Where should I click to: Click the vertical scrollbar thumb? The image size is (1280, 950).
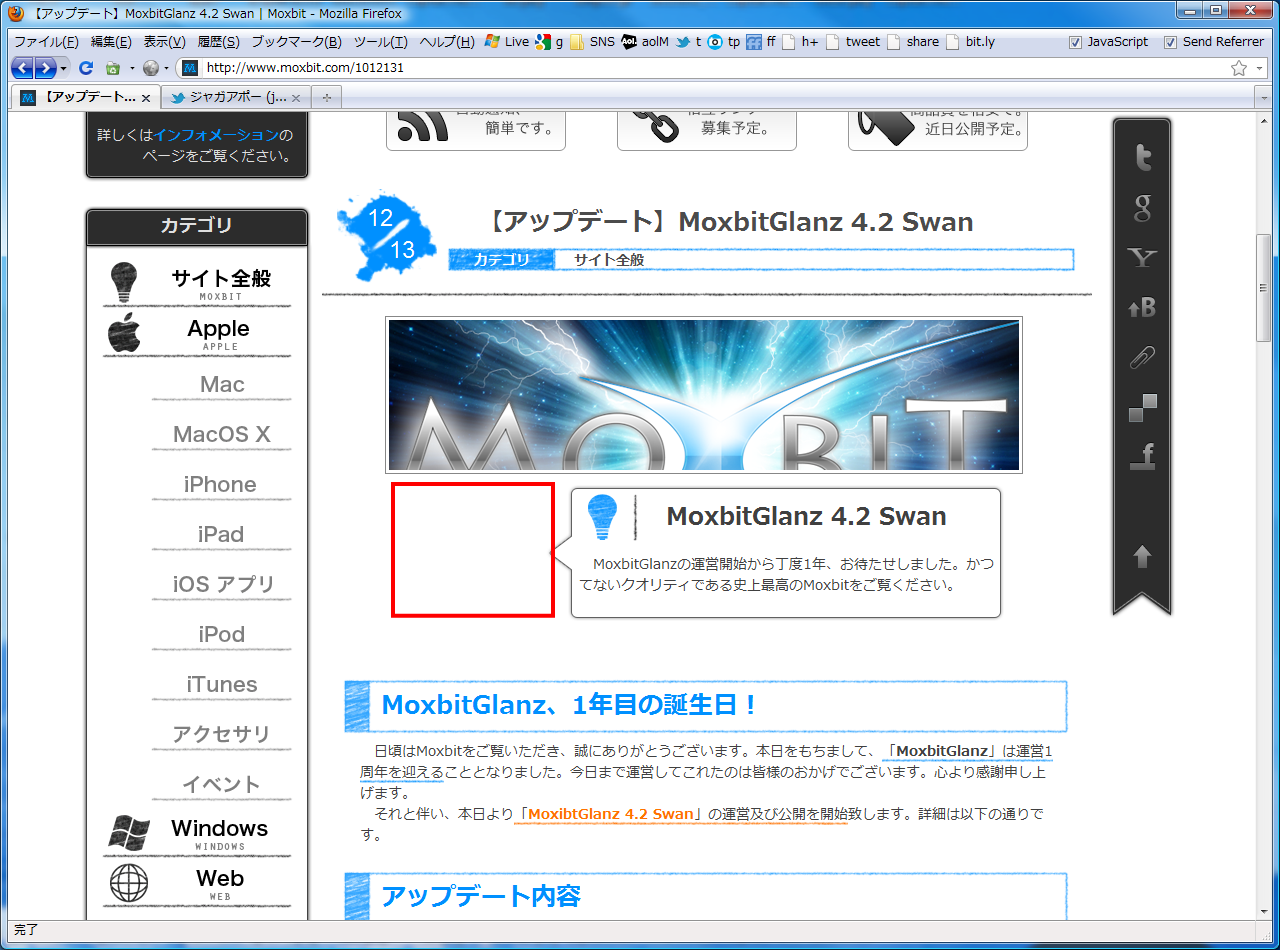pyautogui.click(x=1265, y=287)
